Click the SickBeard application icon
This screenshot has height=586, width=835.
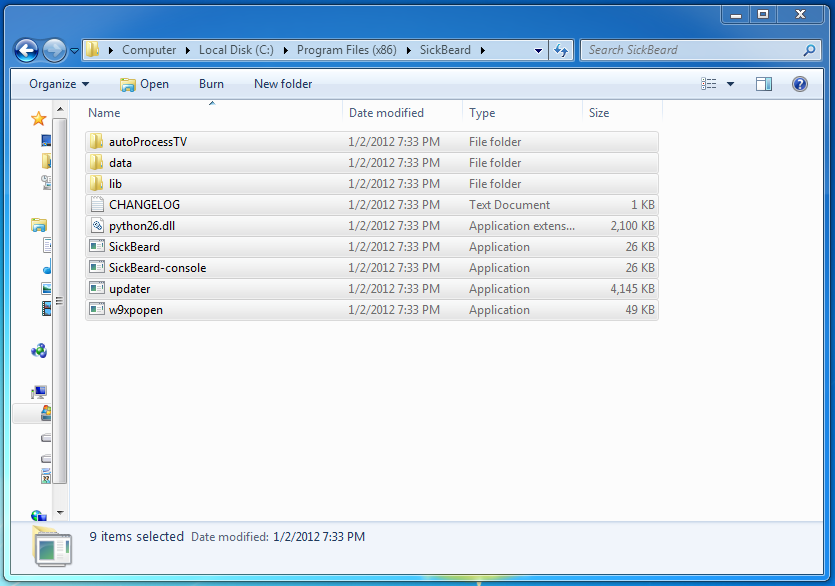(97, 246)
